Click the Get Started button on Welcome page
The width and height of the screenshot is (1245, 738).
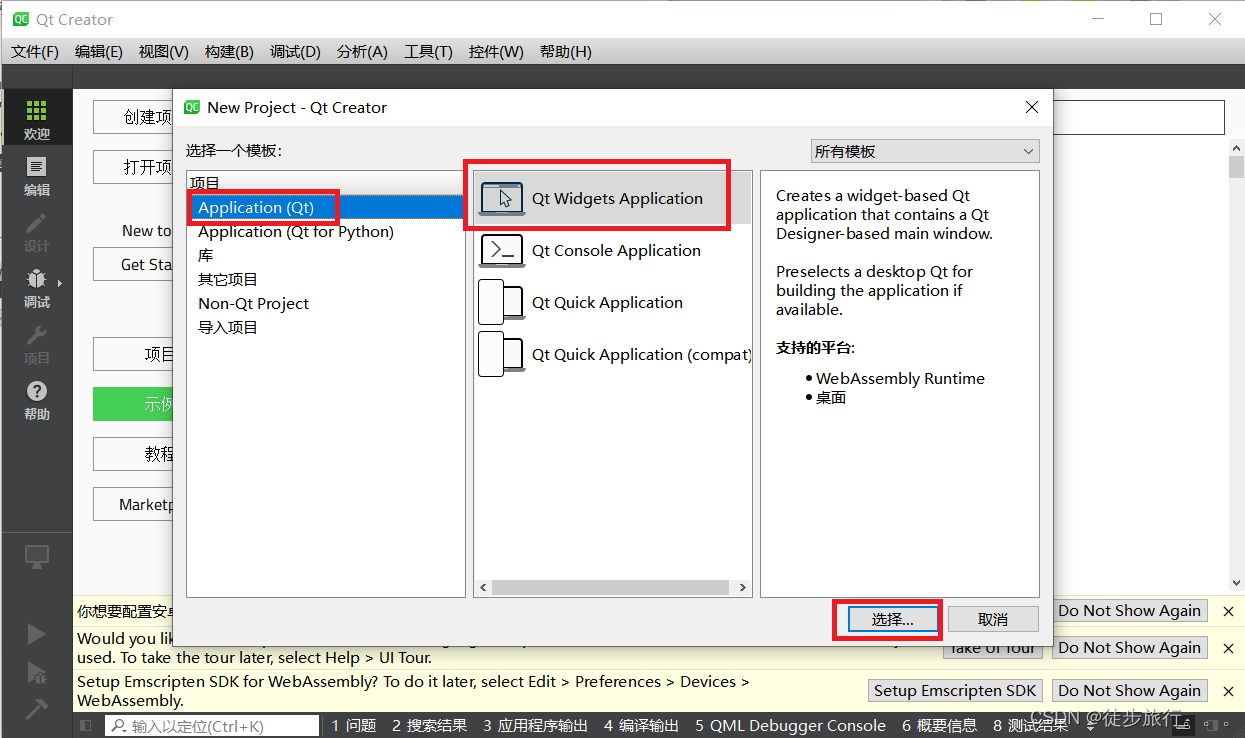134,264
